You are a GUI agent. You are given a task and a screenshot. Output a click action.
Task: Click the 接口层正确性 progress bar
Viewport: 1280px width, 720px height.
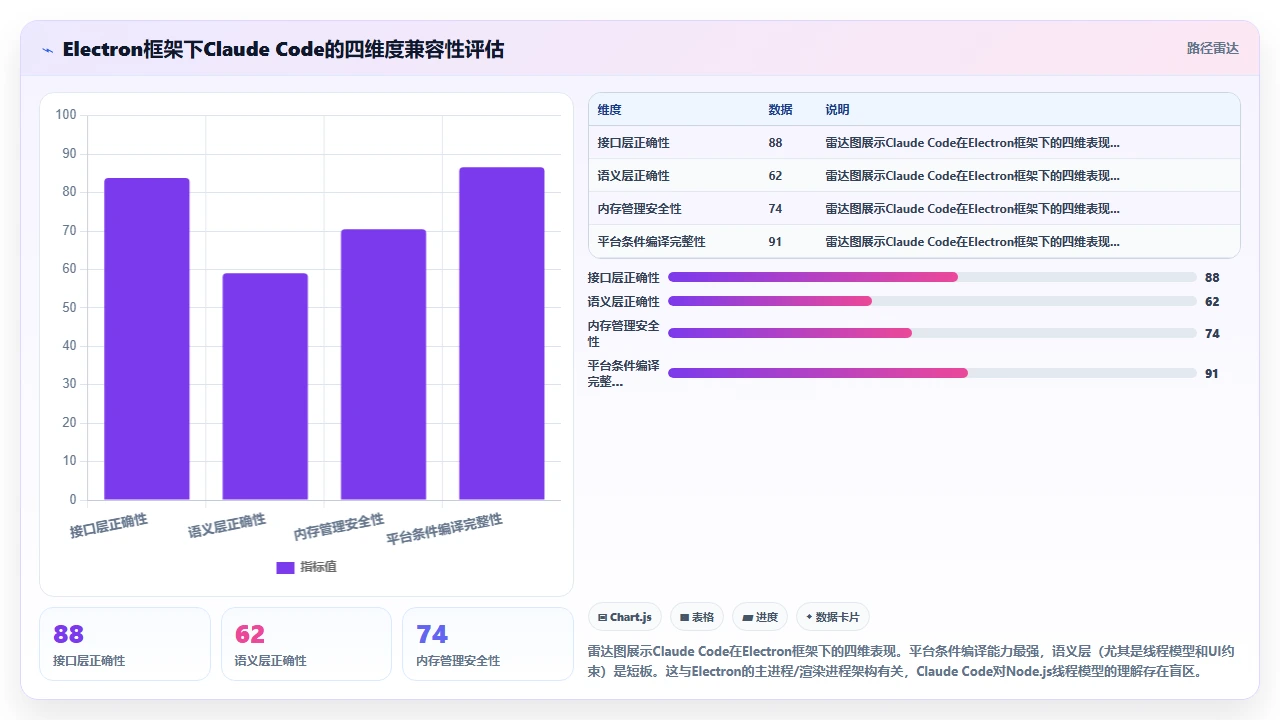[932, 277]
